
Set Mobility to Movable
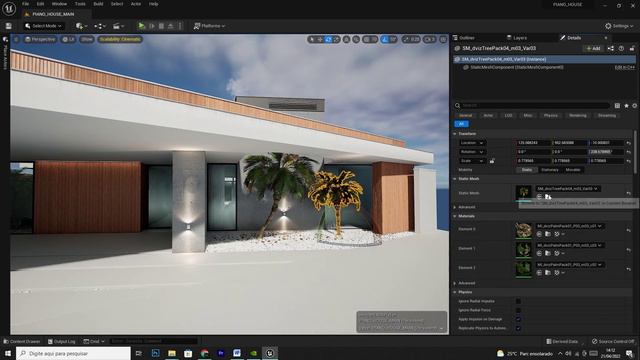click(x=573, y=169)
